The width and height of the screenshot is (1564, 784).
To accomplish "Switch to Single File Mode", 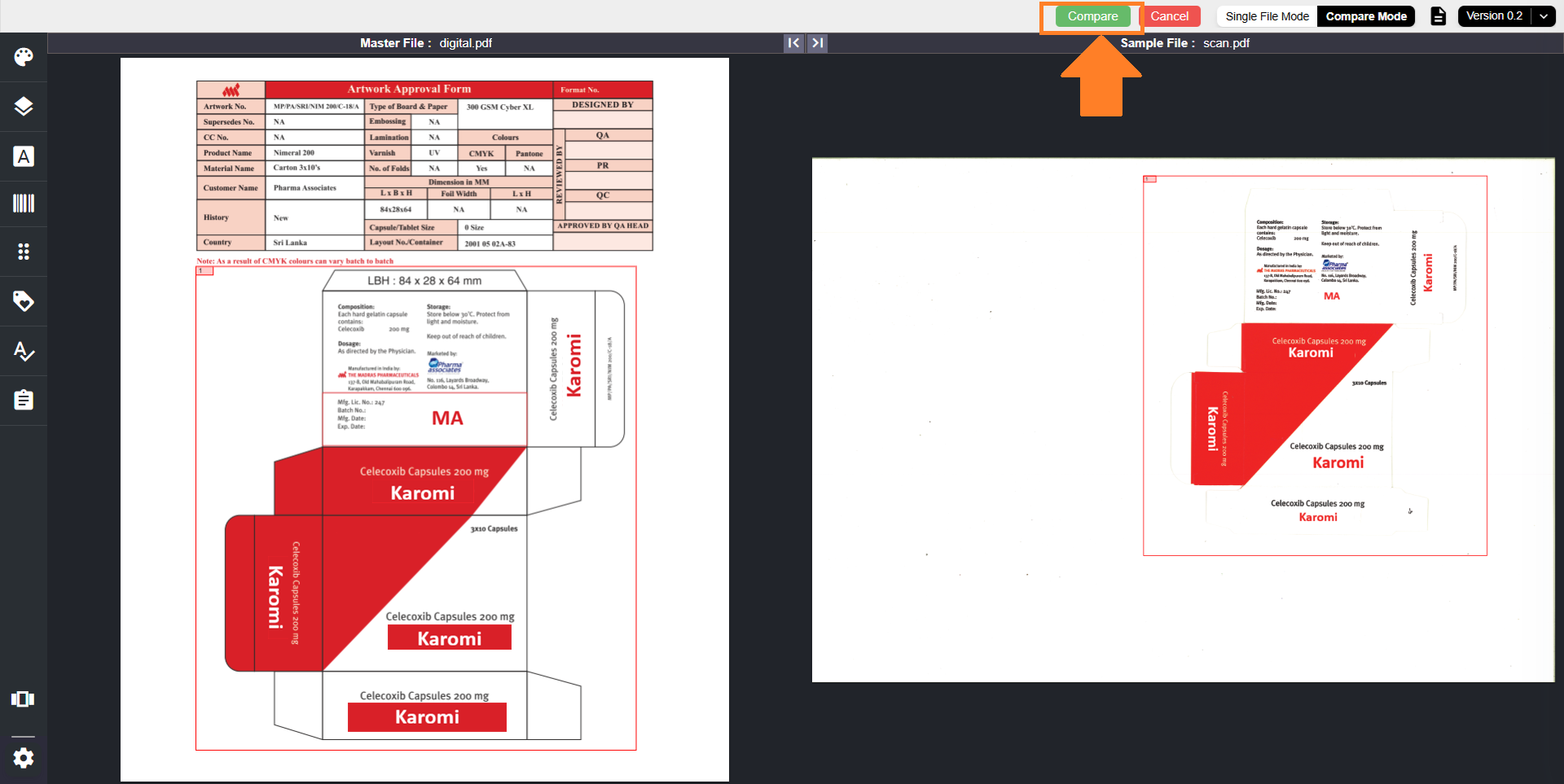I will click(x=1267, y=16).
